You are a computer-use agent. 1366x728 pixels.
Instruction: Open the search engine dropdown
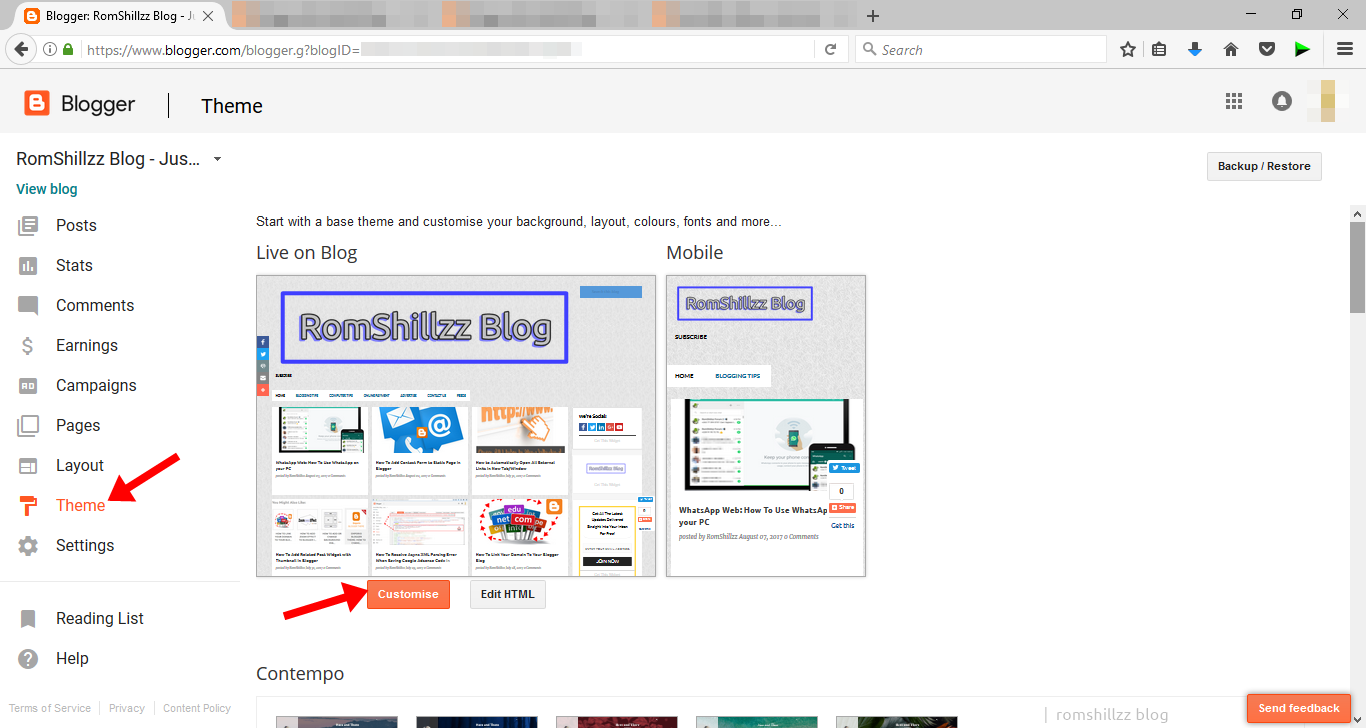(x=869, y=48)
